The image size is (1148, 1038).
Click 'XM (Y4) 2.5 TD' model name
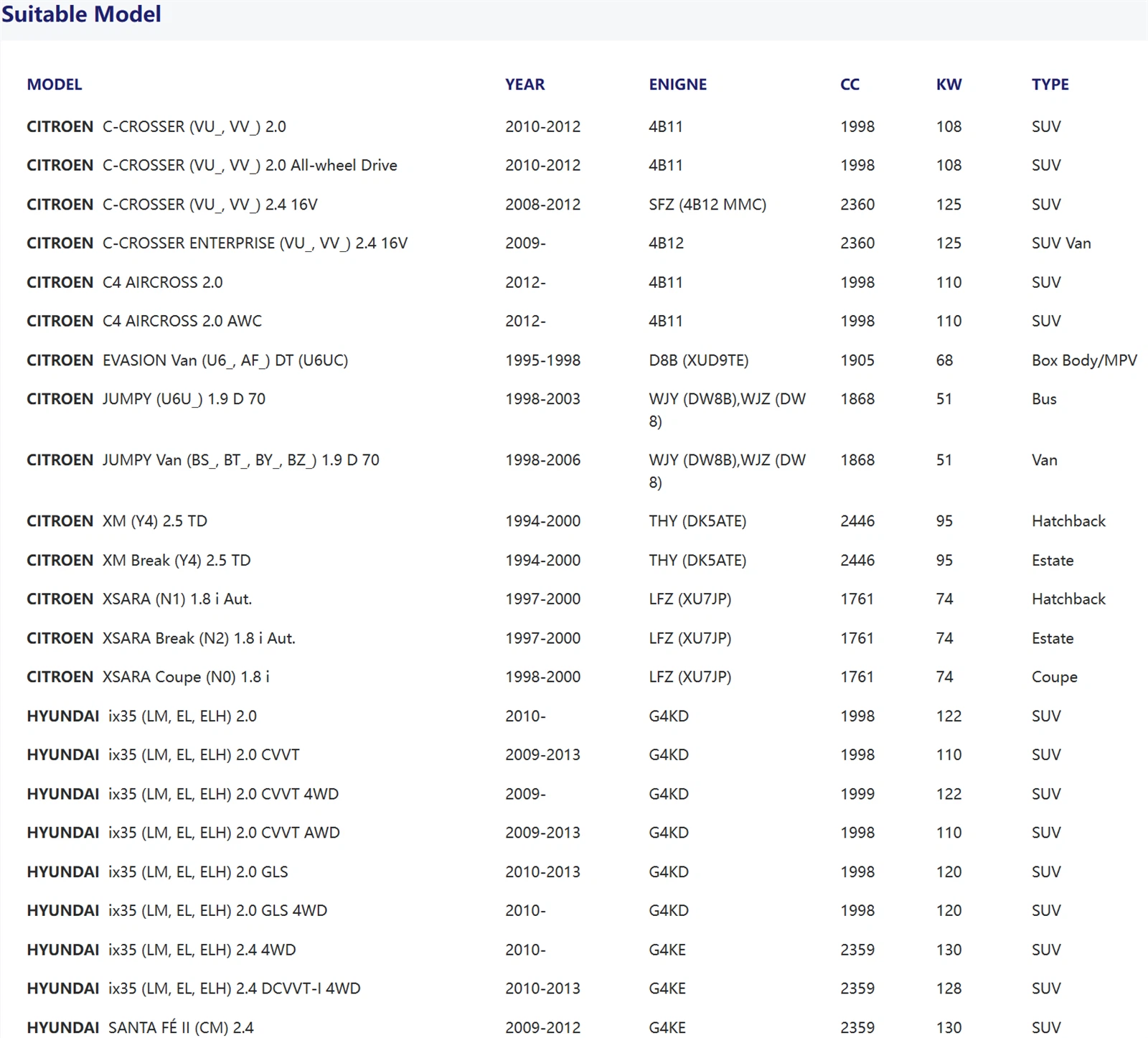(x=155, y=521)
